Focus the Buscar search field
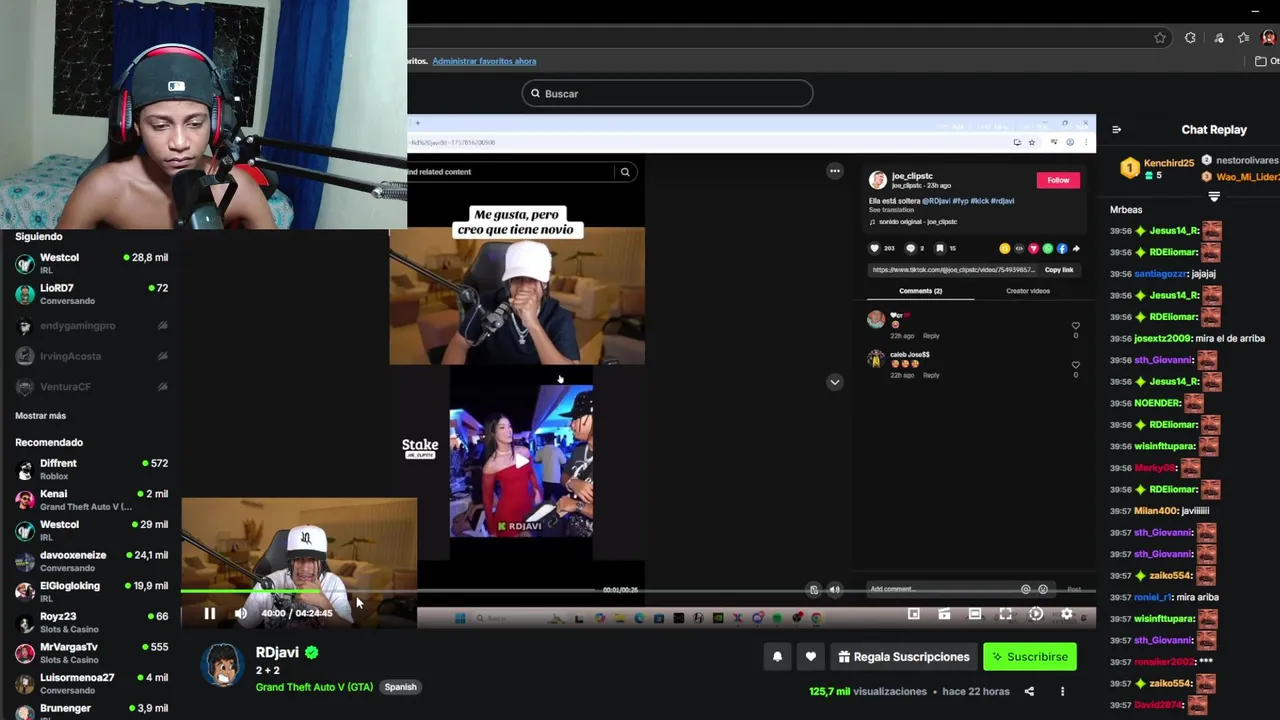 click(x=667, y=93)
